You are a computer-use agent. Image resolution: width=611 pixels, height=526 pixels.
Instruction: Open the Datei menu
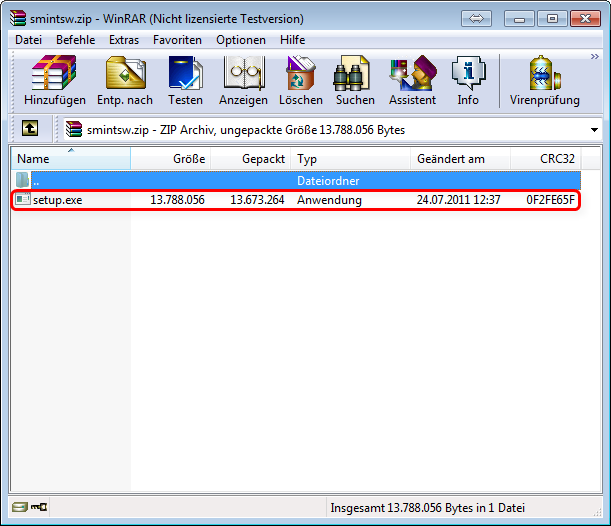tap(28, 40)
